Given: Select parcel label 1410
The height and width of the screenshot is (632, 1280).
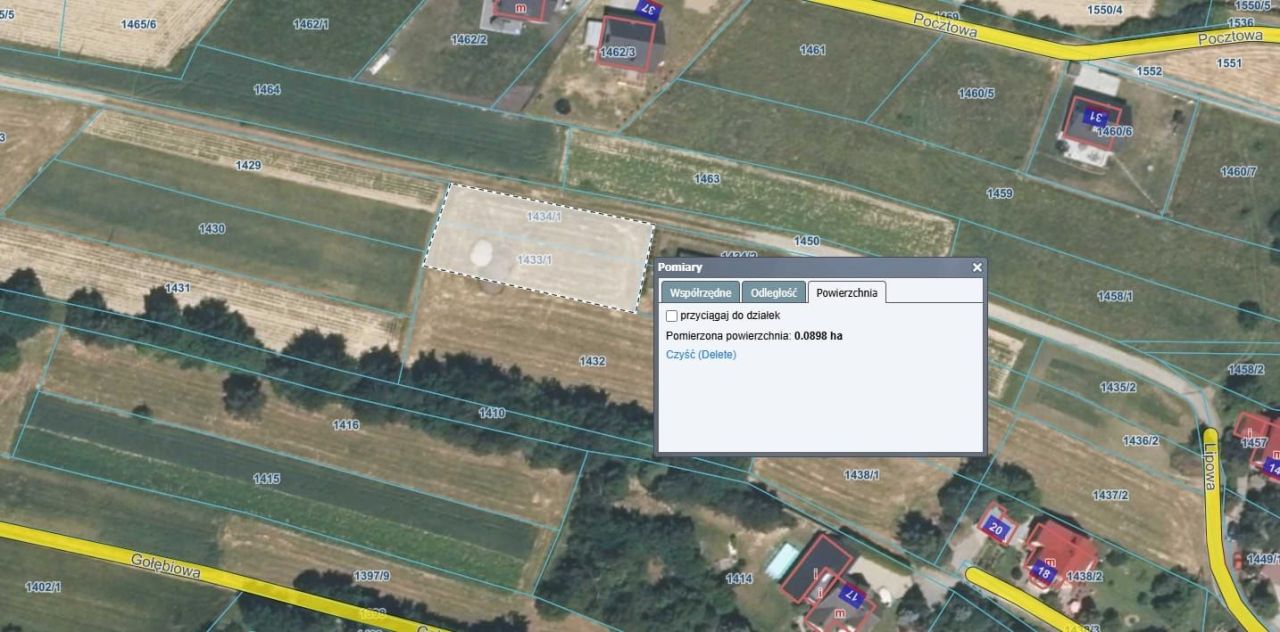Looking at the screenshot, I should coord(492,412).
